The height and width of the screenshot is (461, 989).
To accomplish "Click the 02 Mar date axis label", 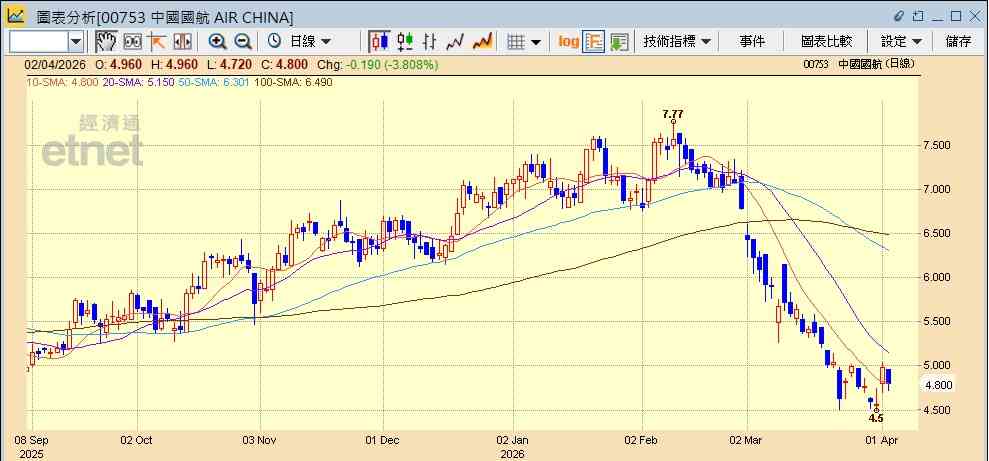I will [x=747, y=440].
